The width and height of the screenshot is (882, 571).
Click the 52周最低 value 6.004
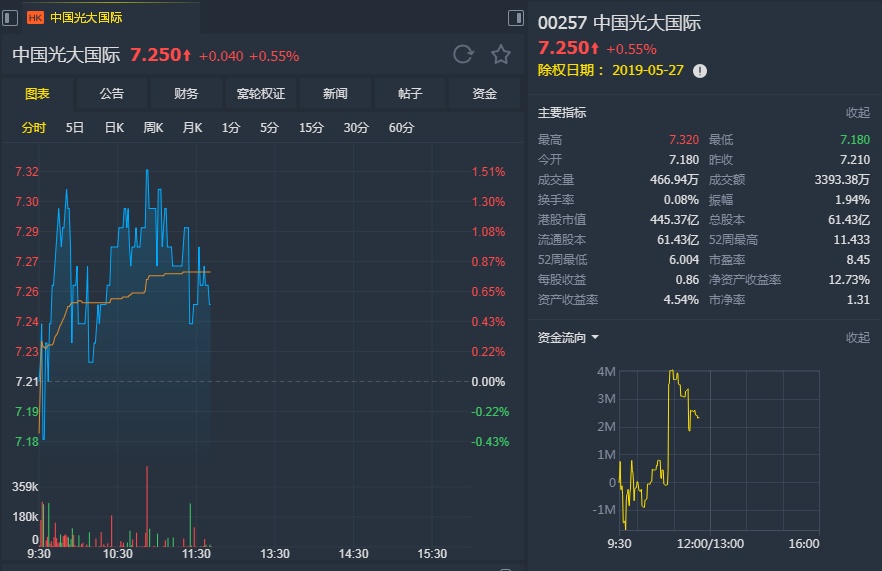click(683, 259)
